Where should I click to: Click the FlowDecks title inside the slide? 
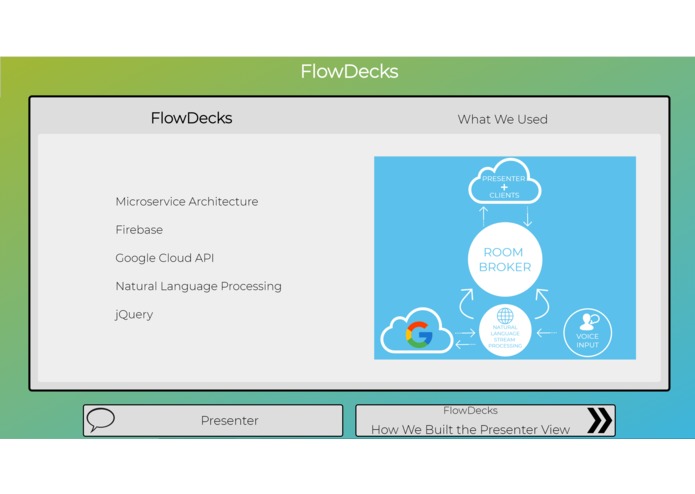pos(191,118)
